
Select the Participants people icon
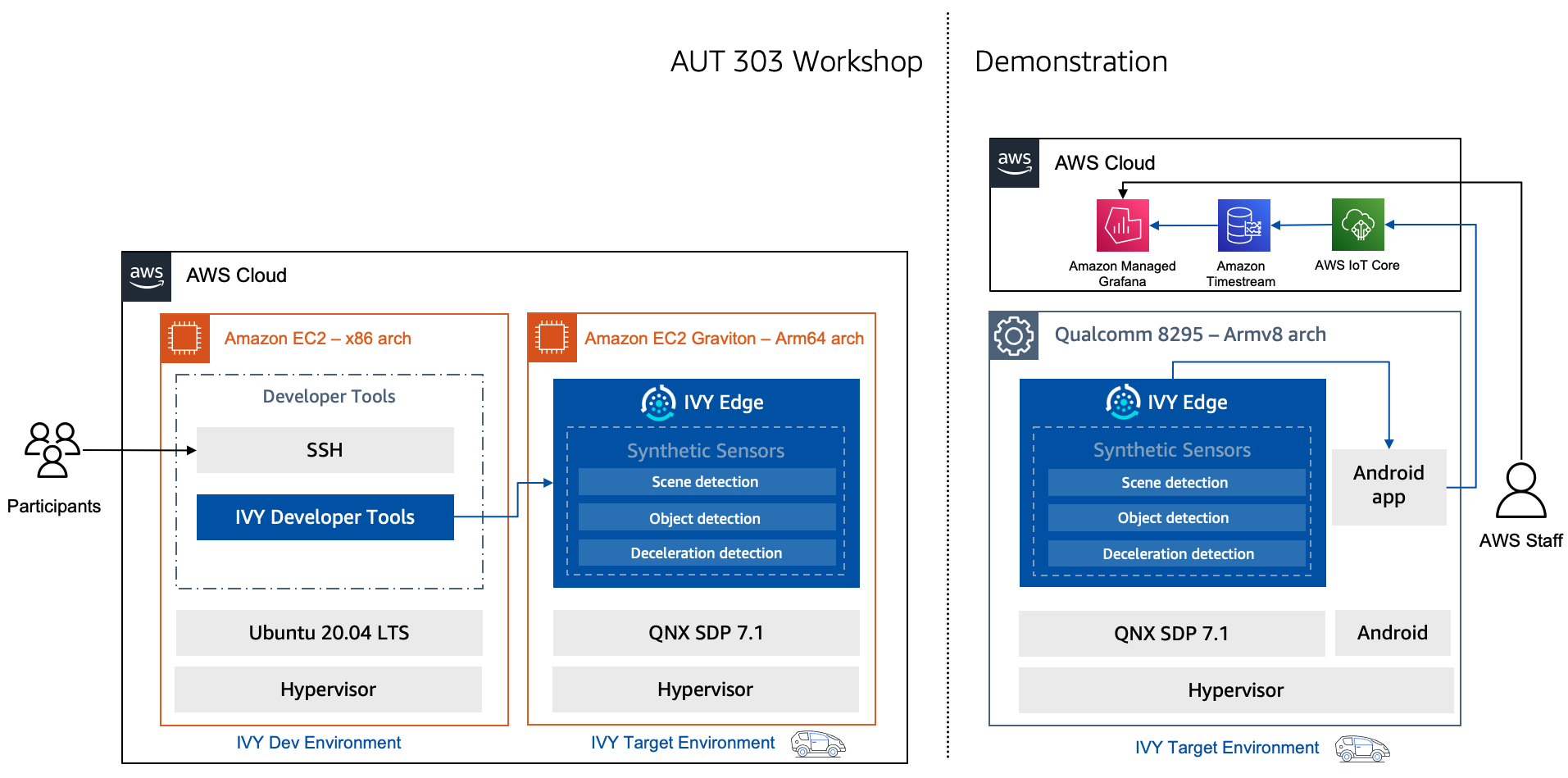coord(52,451)
